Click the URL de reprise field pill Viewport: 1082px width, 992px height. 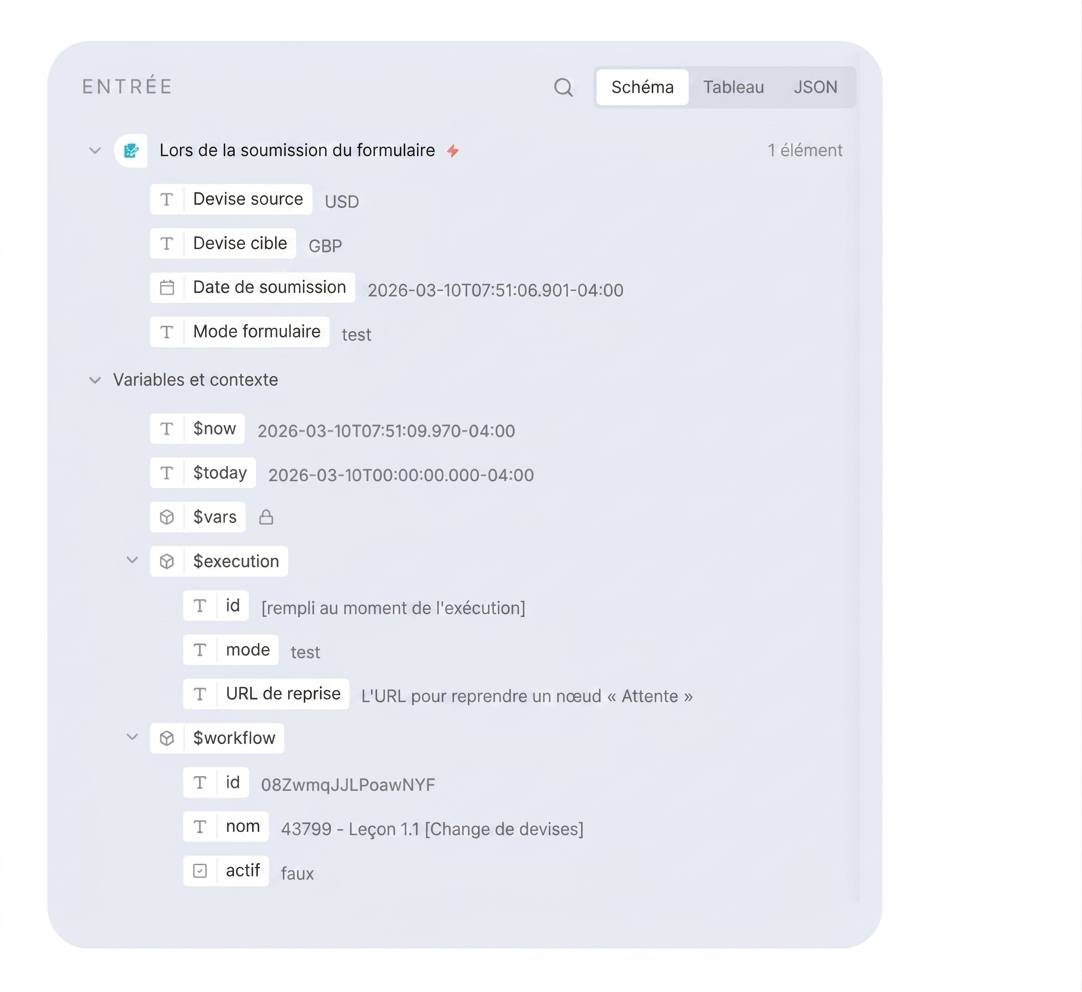pyautogui.click(x=266, y=694)
